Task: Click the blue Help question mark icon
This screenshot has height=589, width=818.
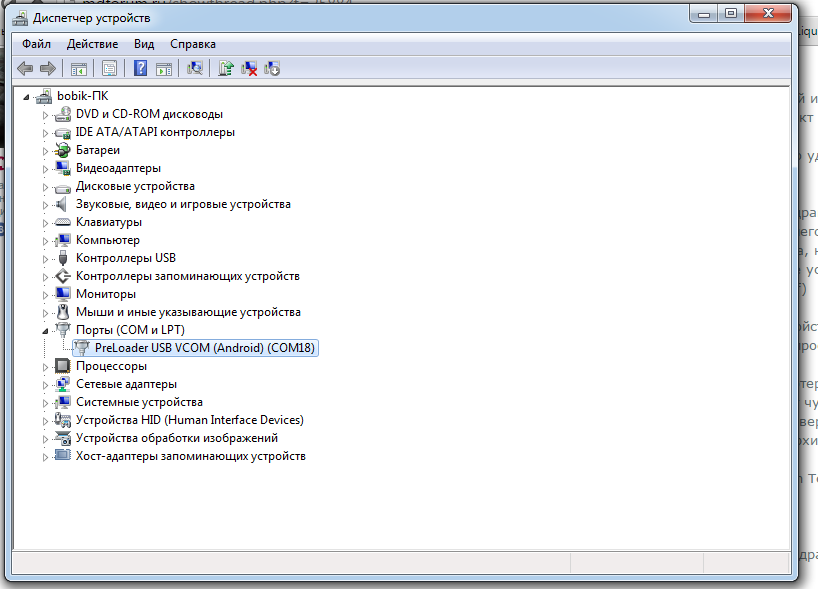Action: [x=140, y=68]
